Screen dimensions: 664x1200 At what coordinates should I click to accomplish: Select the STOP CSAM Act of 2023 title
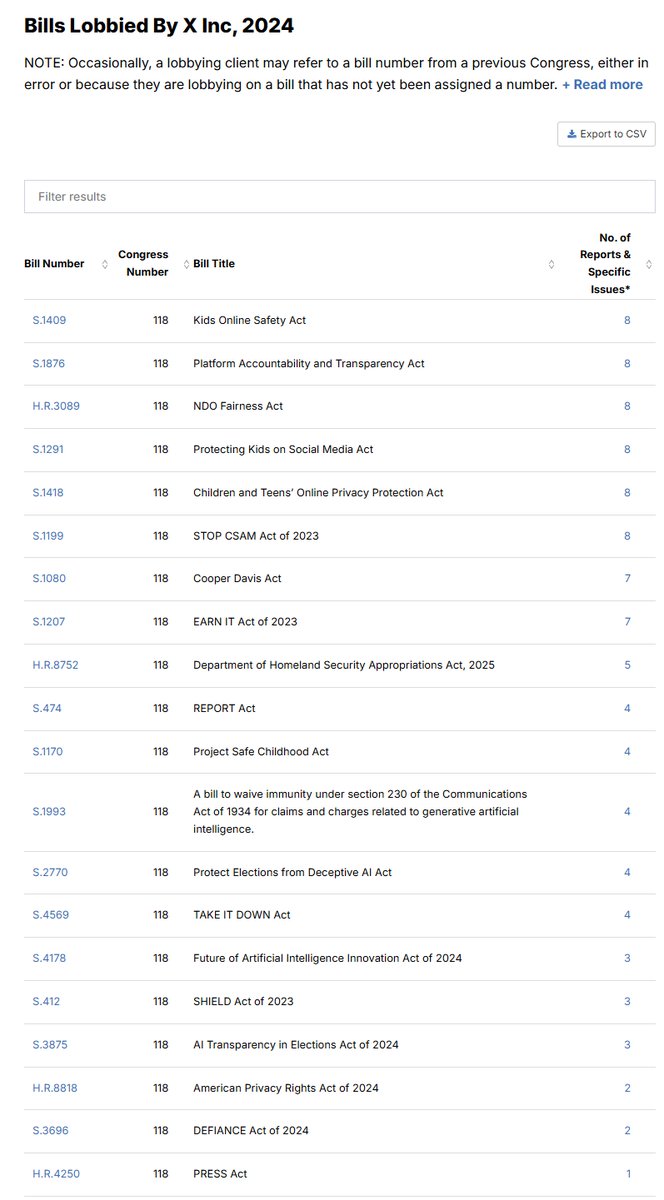[x=256, y=536]
